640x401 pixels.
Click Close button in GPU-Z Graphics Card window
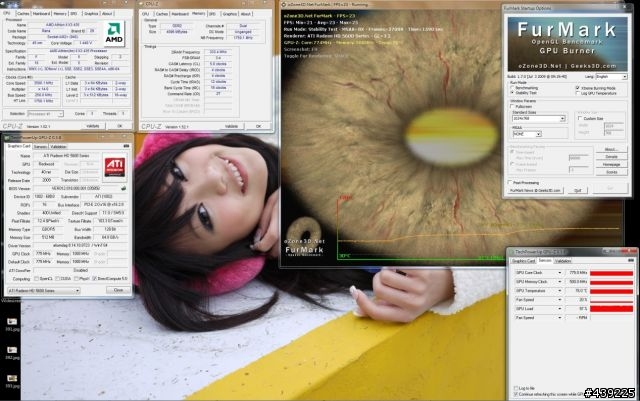coord(118,290)
